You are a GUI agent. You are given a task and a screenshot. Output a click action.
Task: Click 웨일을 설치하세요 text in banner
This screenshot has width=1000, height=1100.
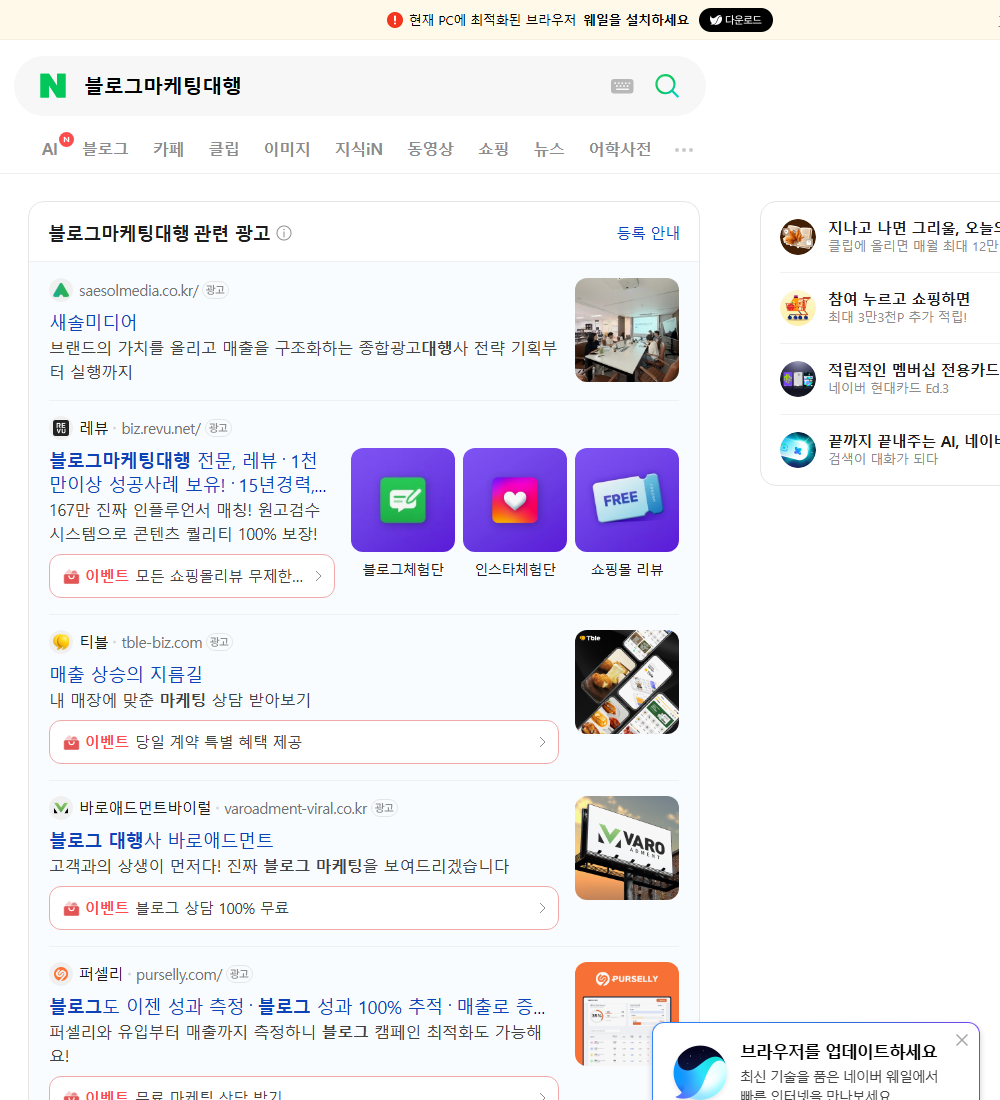[x=636, y=20]
